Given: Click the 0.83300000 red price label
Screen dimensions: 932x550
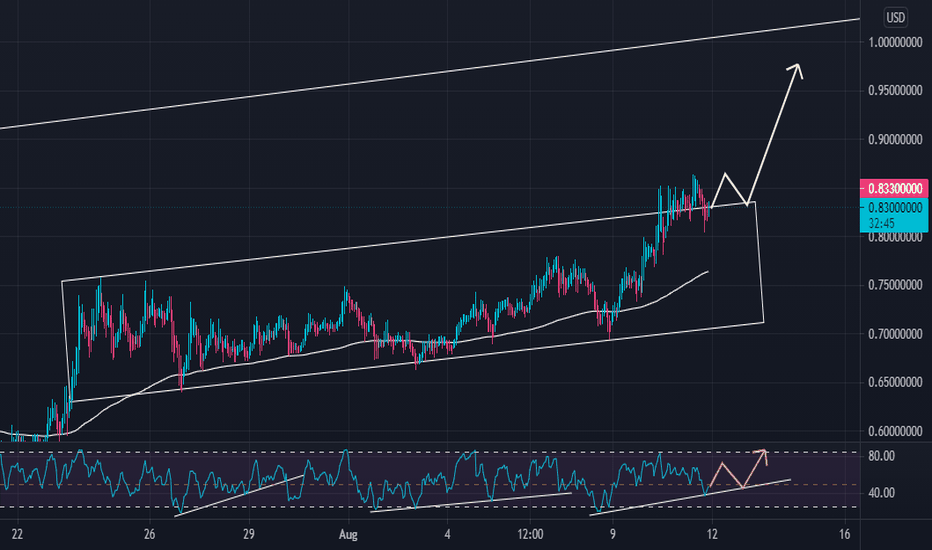Looking at the screenshot, I should (894, 188).
